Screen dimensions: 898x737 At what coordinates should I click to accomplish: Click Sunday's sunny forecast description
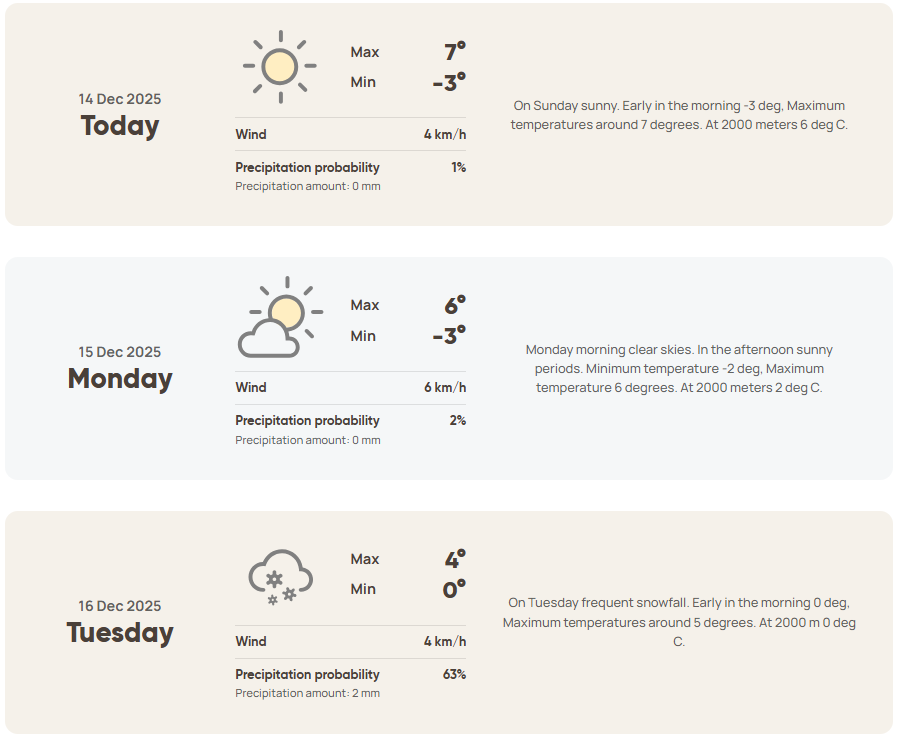(679, 115)
